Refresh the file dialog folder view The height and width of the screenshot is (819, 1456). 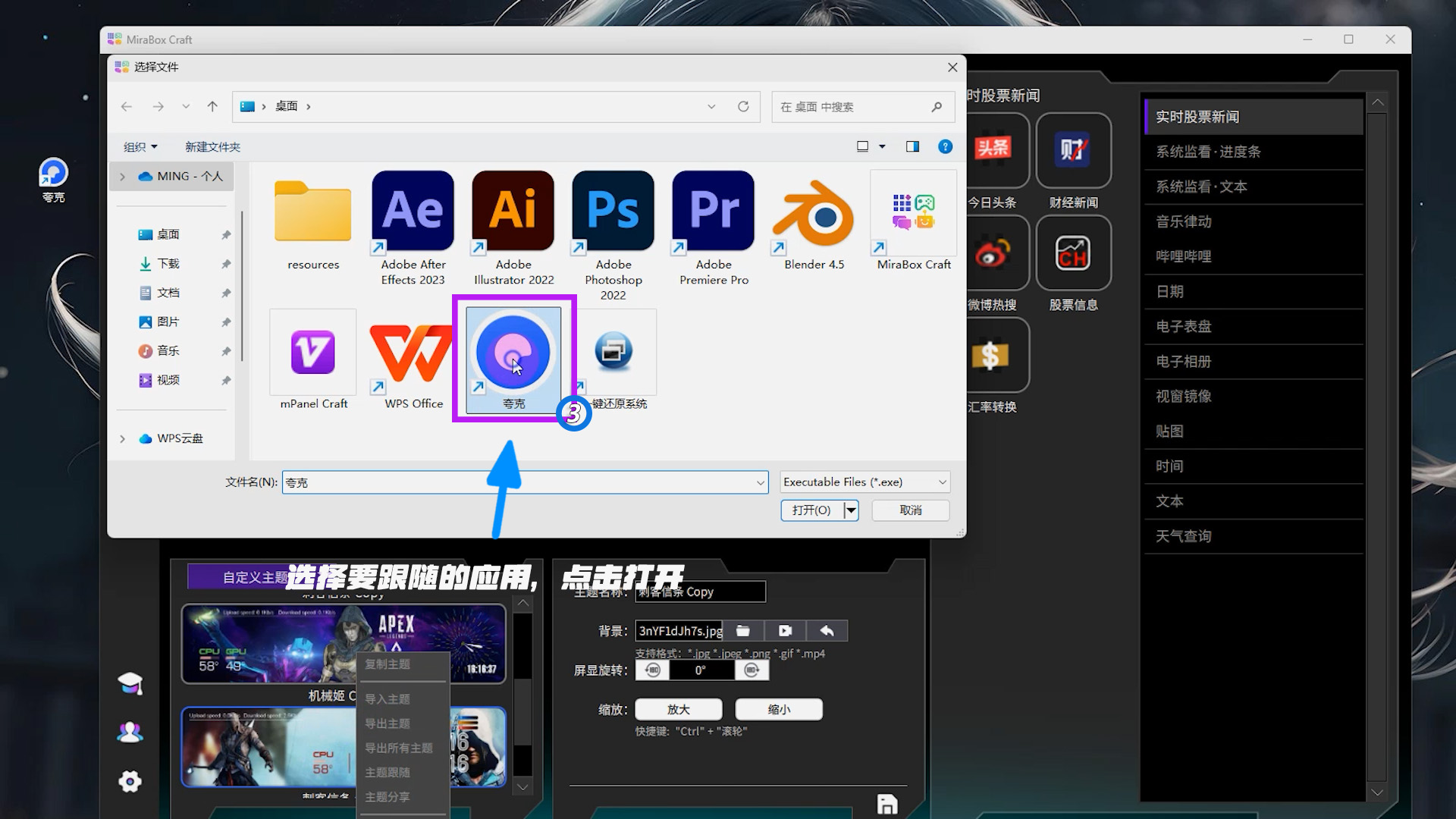[743, 107]
